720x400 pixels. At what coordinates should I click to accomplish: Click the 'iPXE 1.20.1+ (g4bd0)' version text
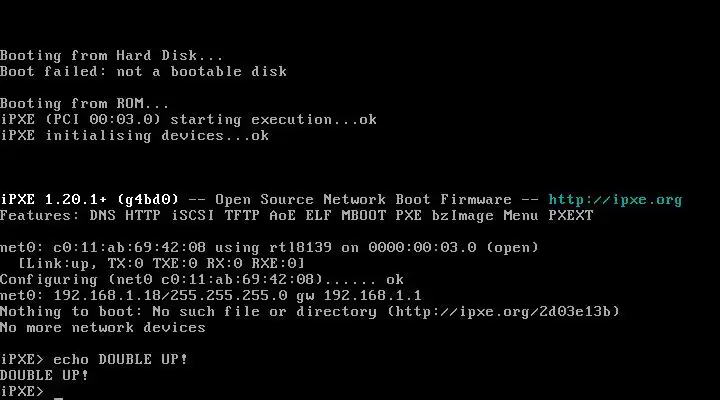pos(89,200)
